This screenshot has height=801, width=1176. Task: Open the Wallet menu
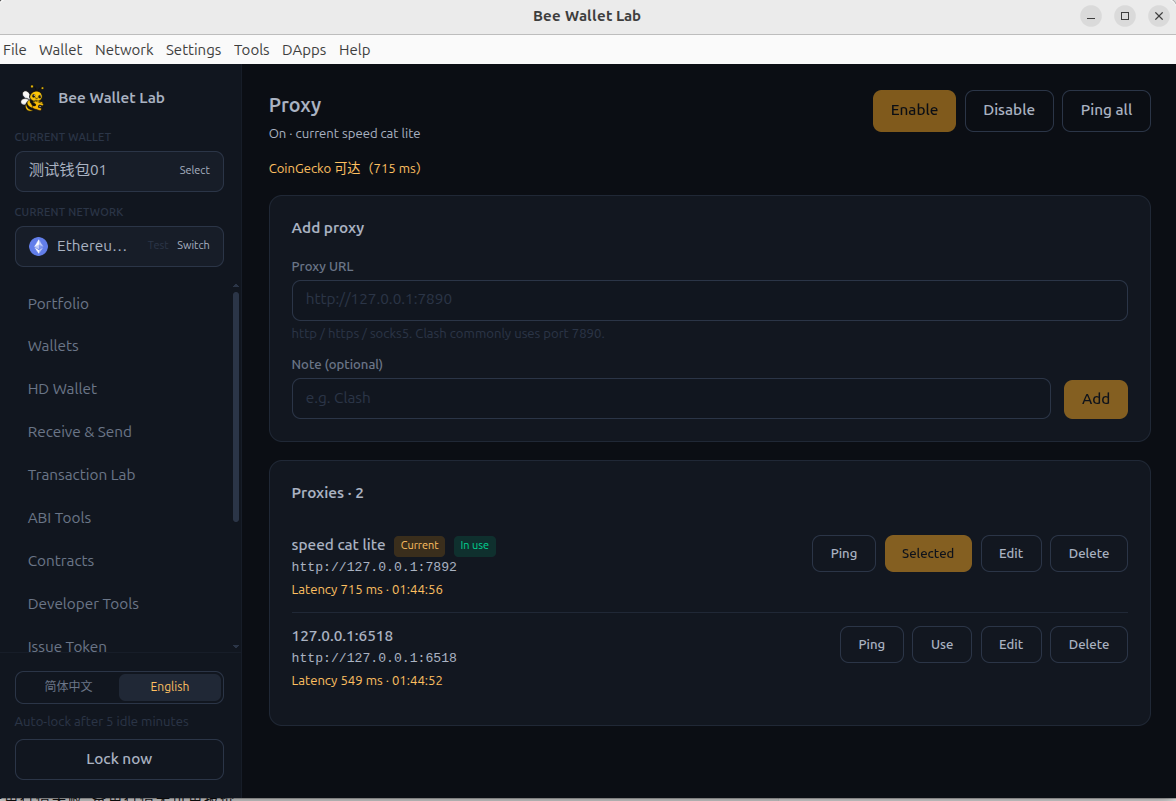[60, 50]
